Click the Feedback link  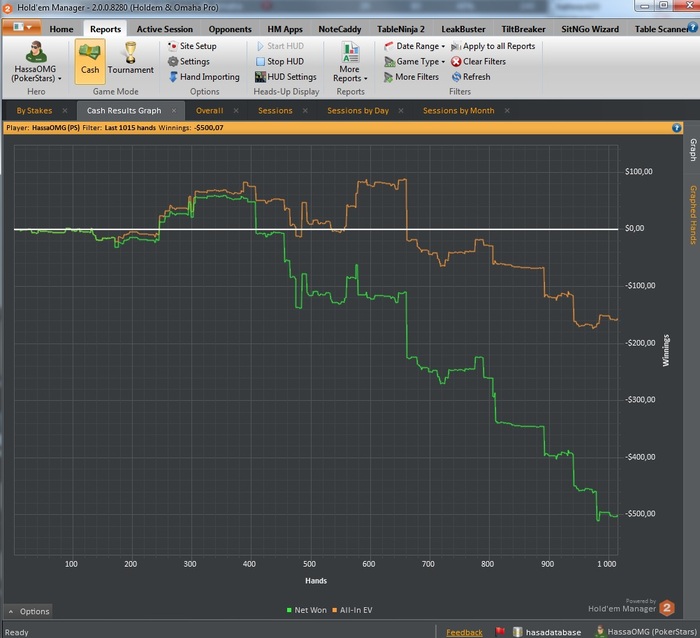click(x=464, y=632)
